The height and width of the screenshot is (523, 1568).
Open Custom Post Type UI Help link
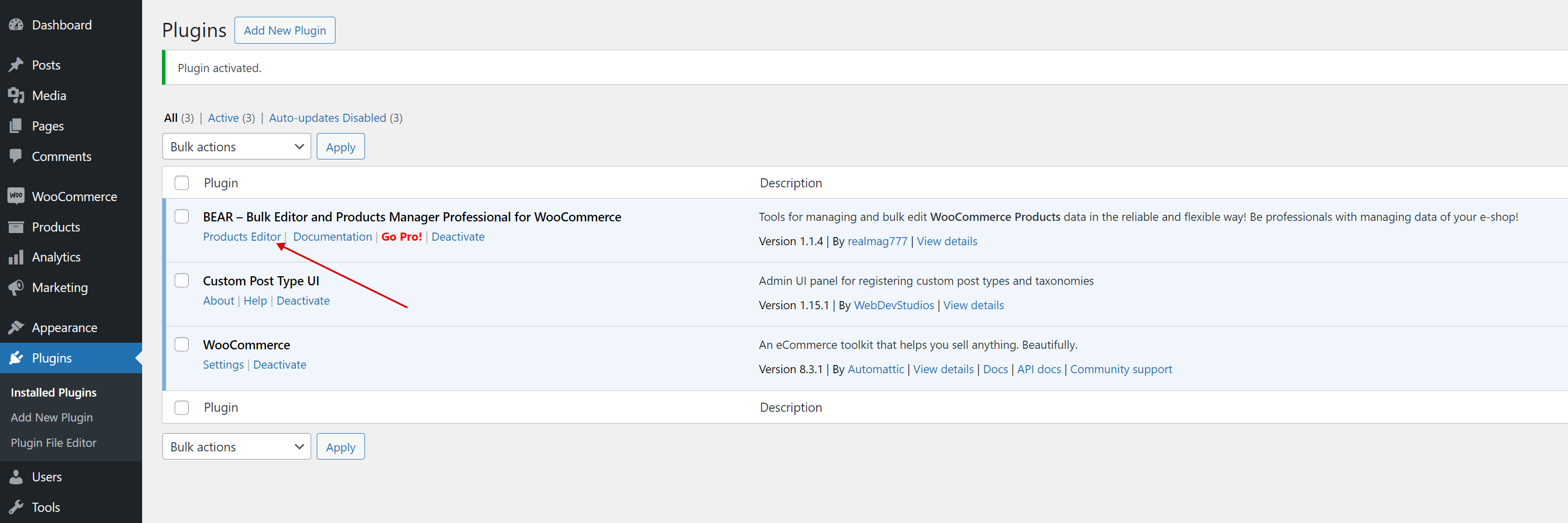tap(255, 301)
